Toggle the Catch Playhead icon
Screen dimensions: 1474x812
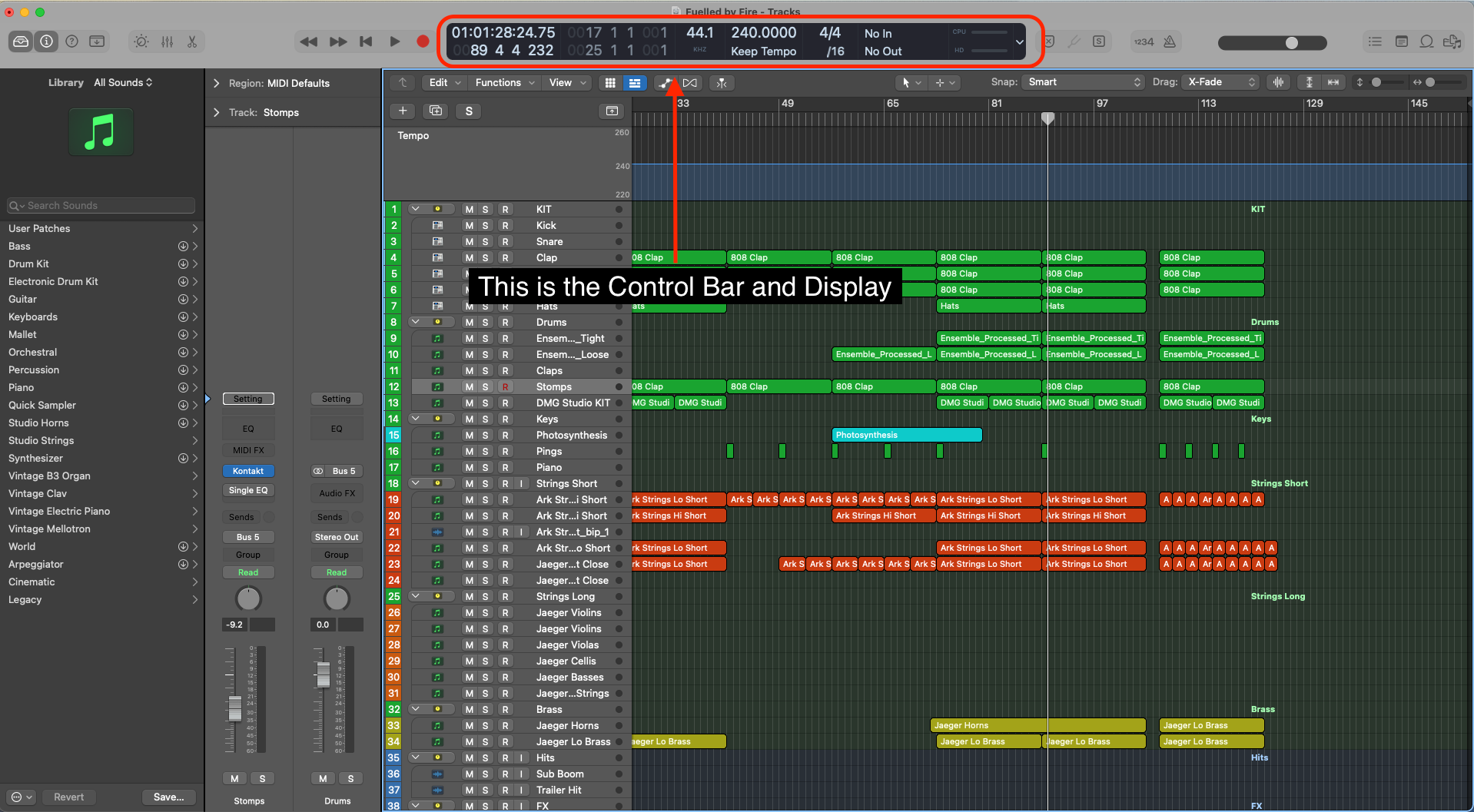722,83
